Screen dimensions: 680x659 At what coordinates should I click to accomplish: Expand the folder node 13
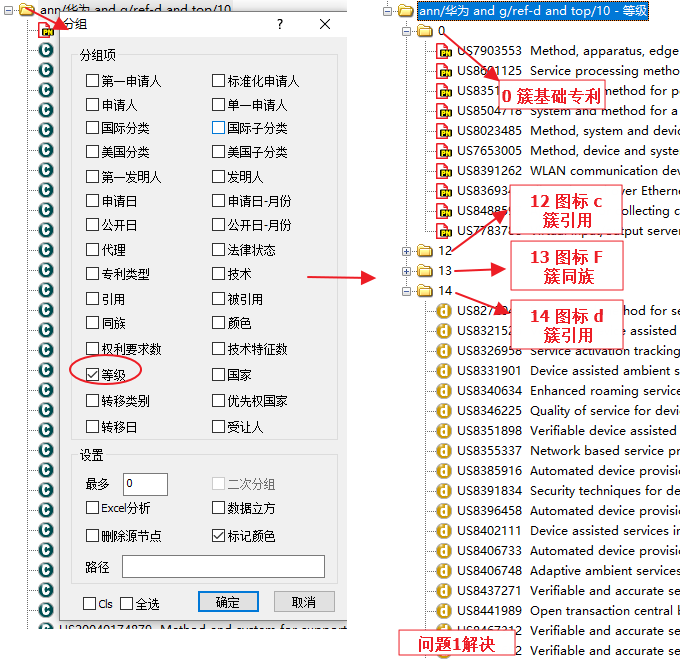tap(407, 271)
